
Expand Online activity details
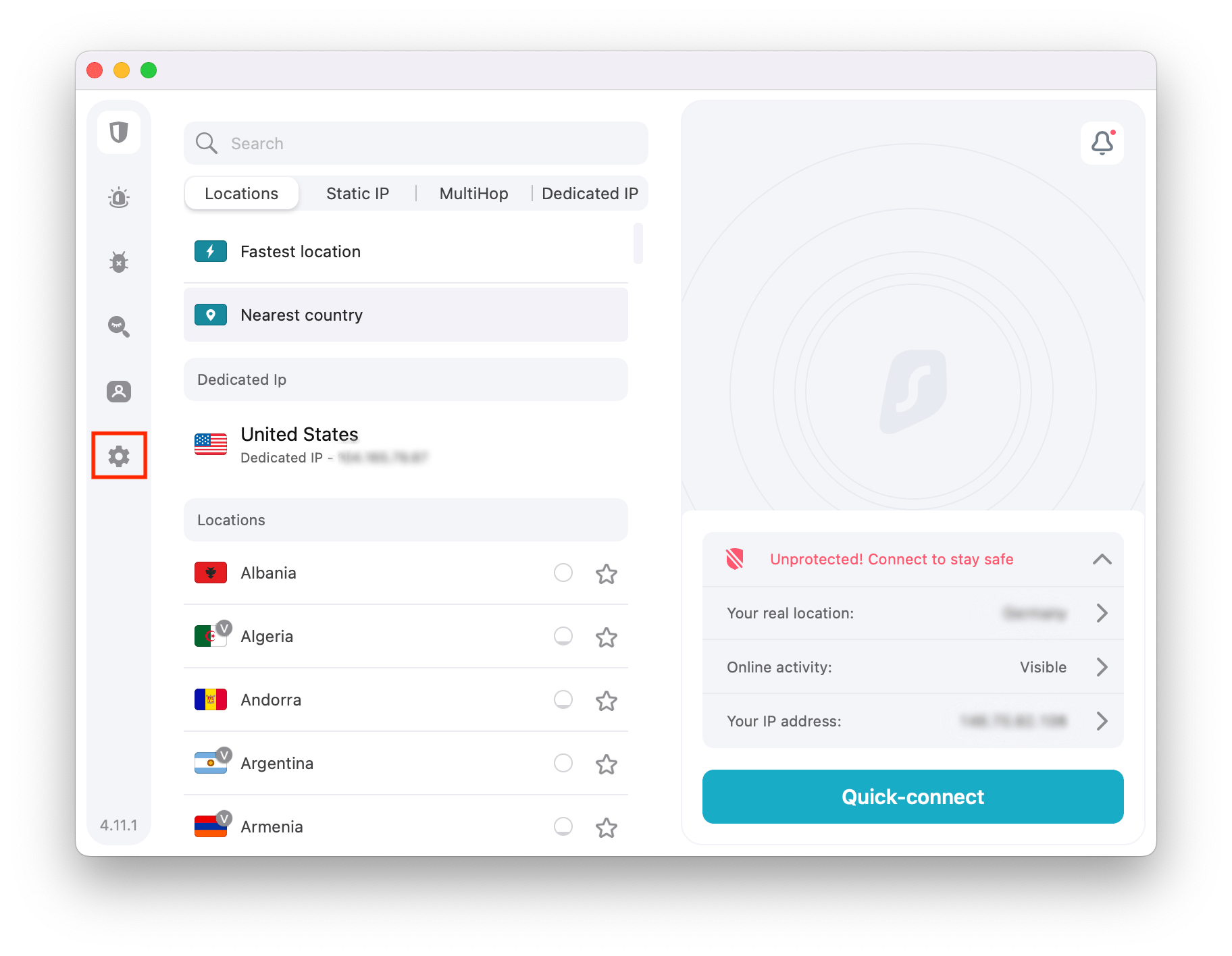tap(1102, 667)
